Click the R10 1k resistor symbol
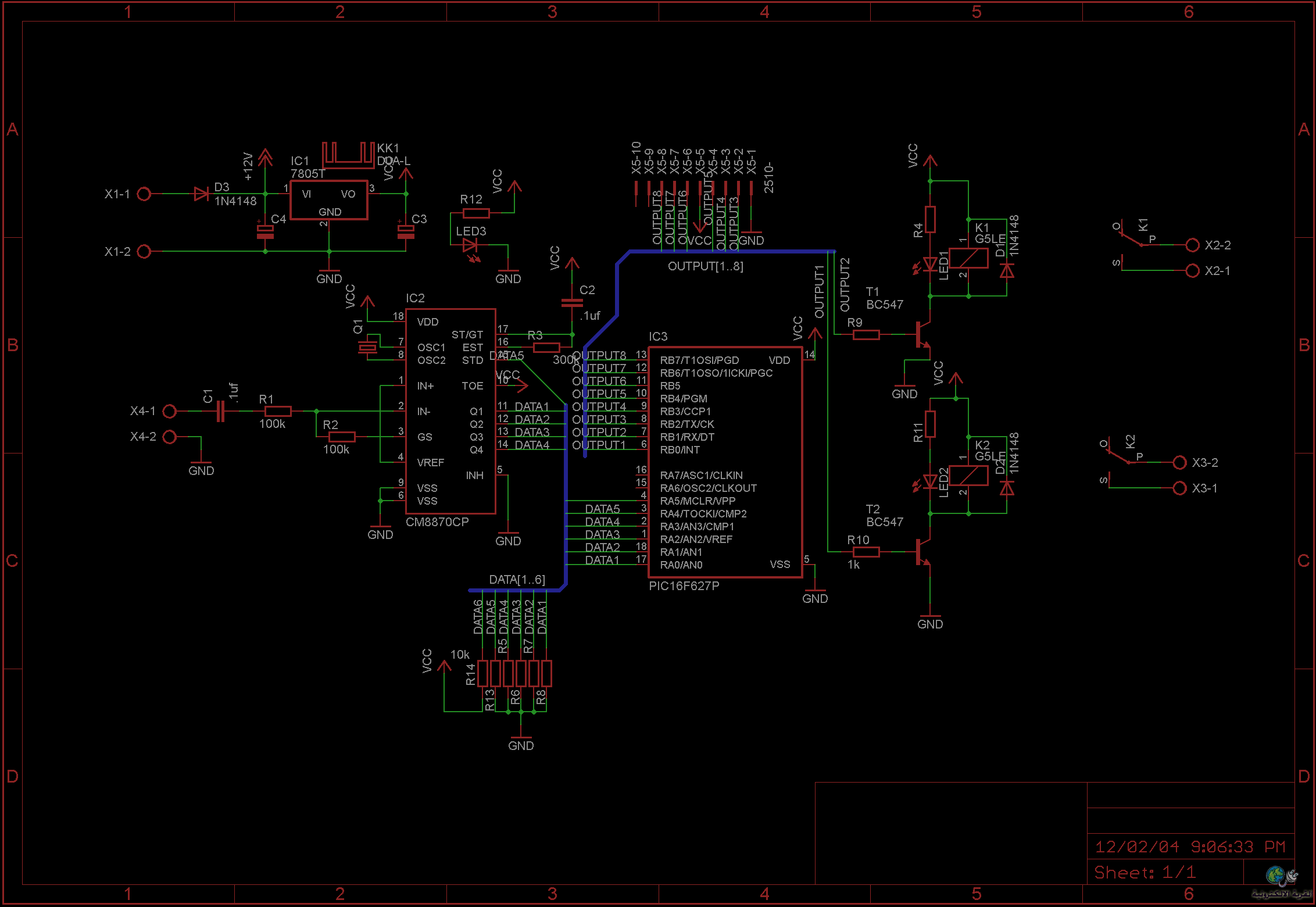The width and height of the screenshot is (1316, 907). pos(866,552)
